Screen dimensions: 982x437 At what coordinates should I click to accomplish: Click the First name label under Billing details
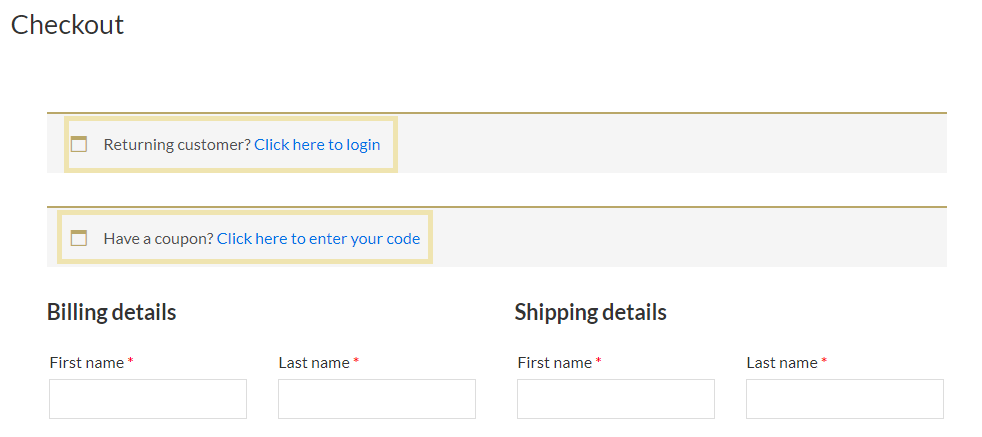pos(87,362)
